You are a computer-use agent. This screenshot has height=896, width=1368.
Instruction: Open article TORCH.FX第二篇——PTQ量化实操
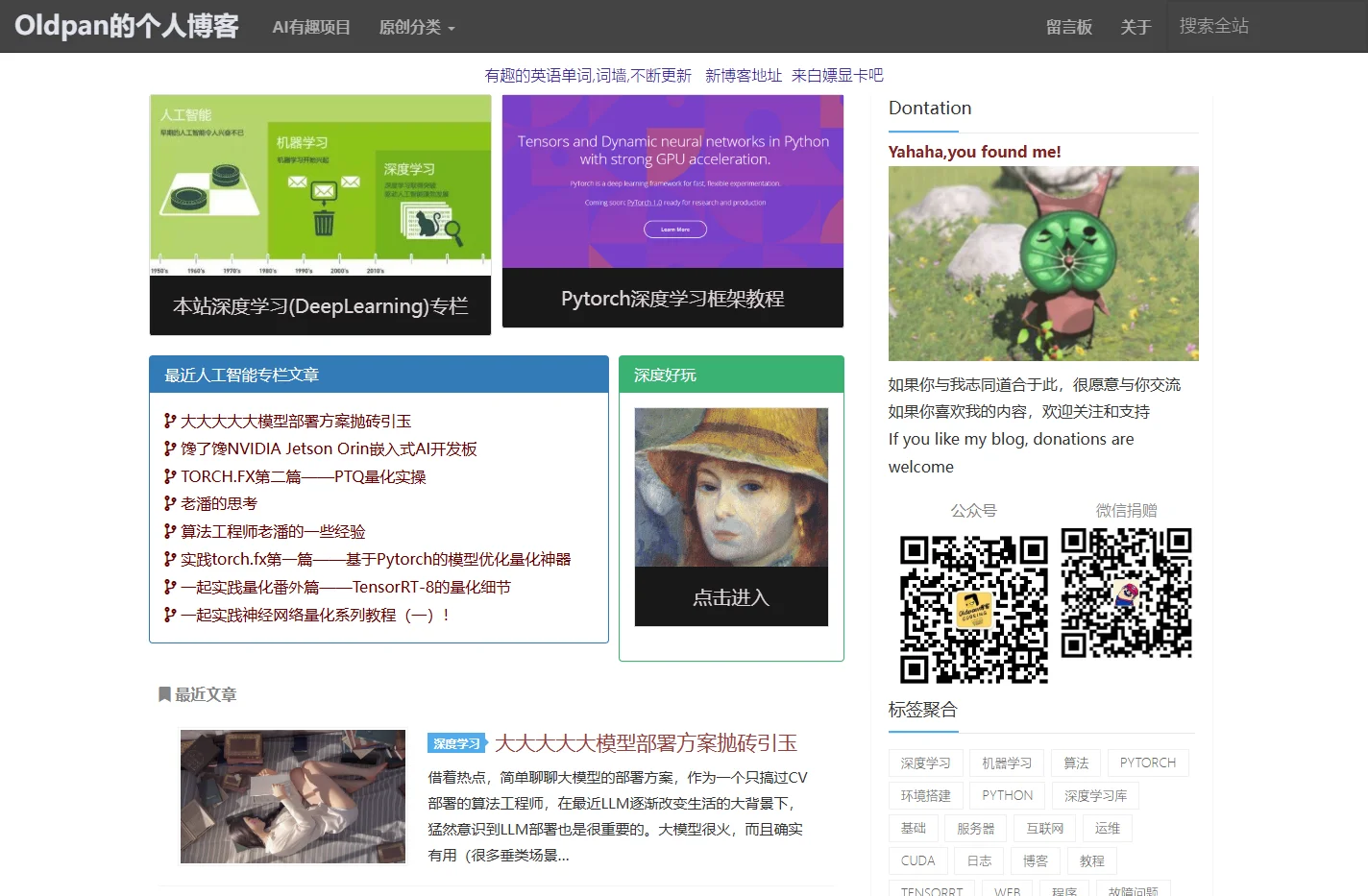point(304,476)
